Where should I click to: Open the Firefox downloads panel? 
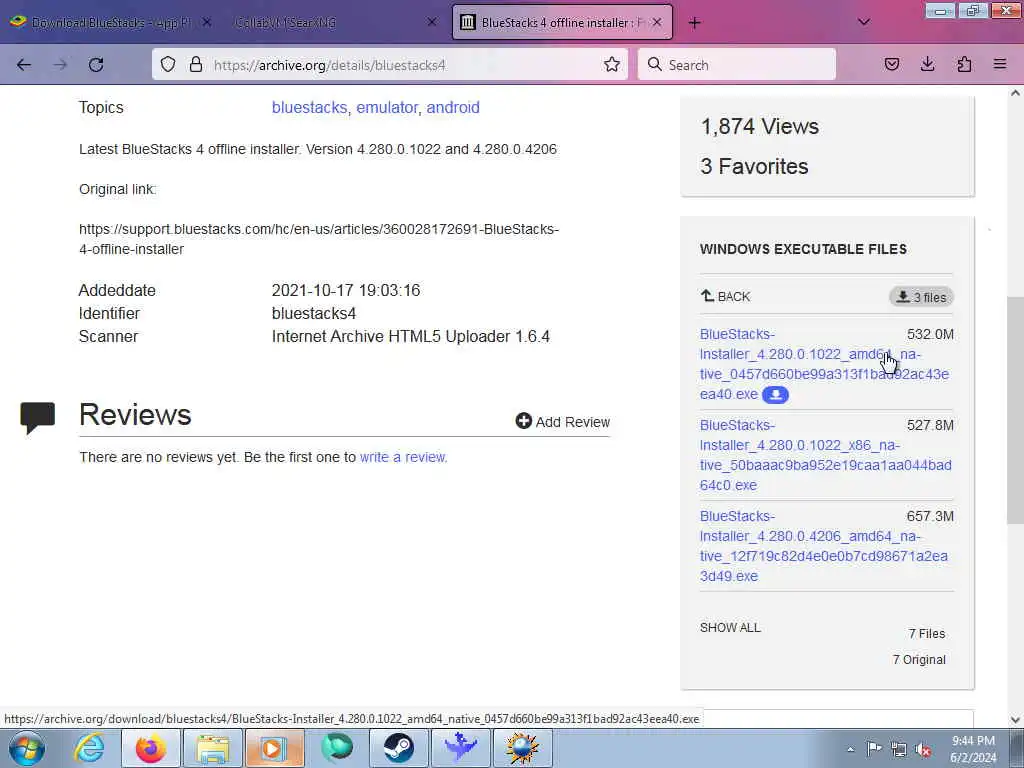click(x=927, y=64)
